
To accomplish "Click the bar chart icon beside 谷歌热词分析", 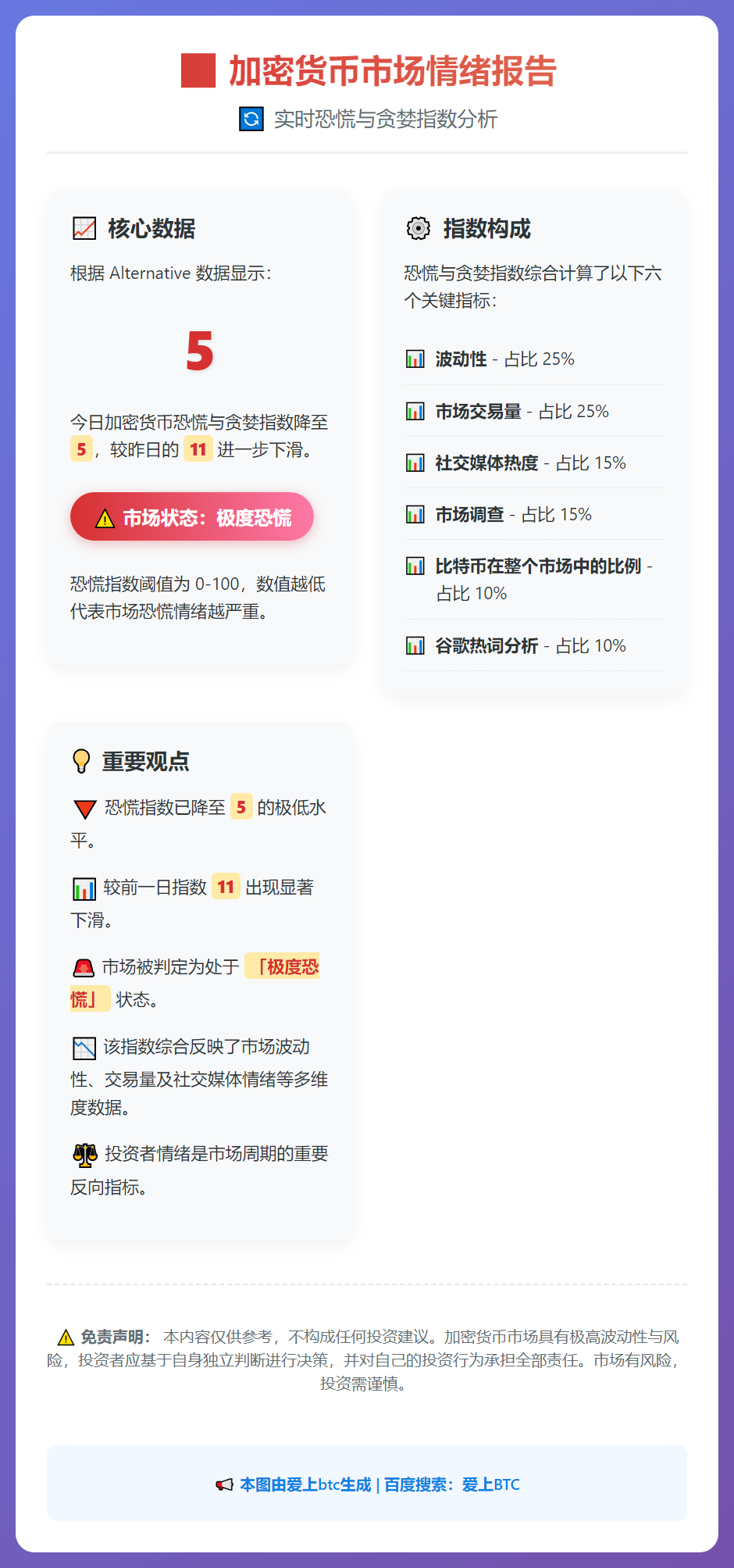I will tap(415, 645).
